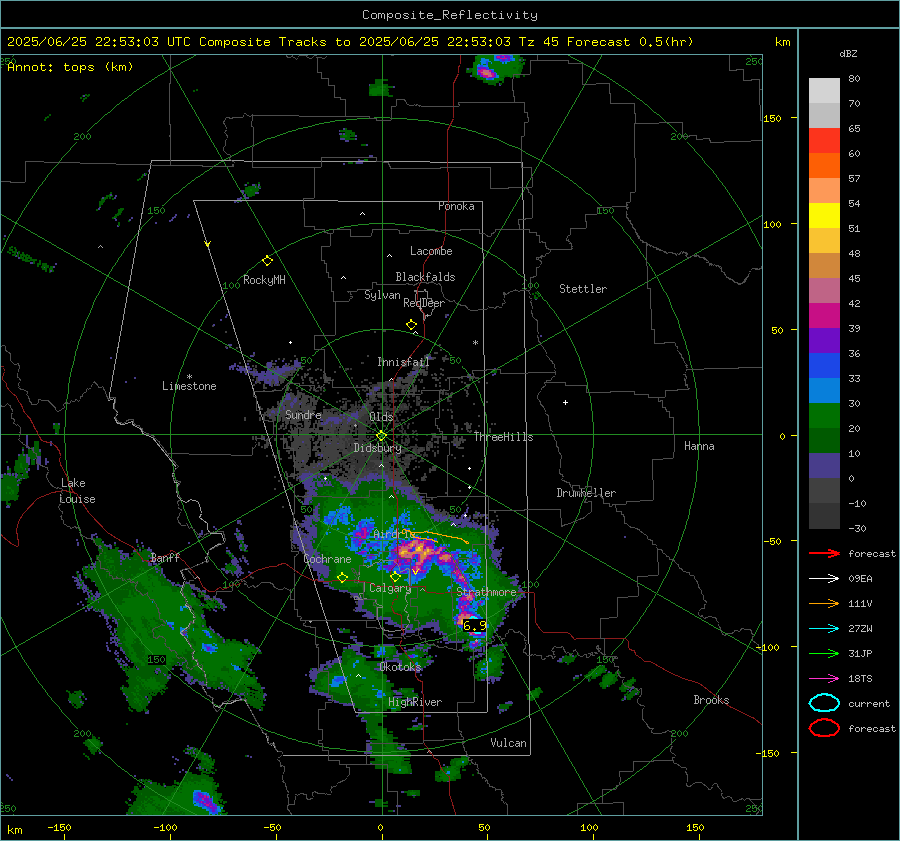Click the UTC Composite Tracks header line

tap(350, 42)
